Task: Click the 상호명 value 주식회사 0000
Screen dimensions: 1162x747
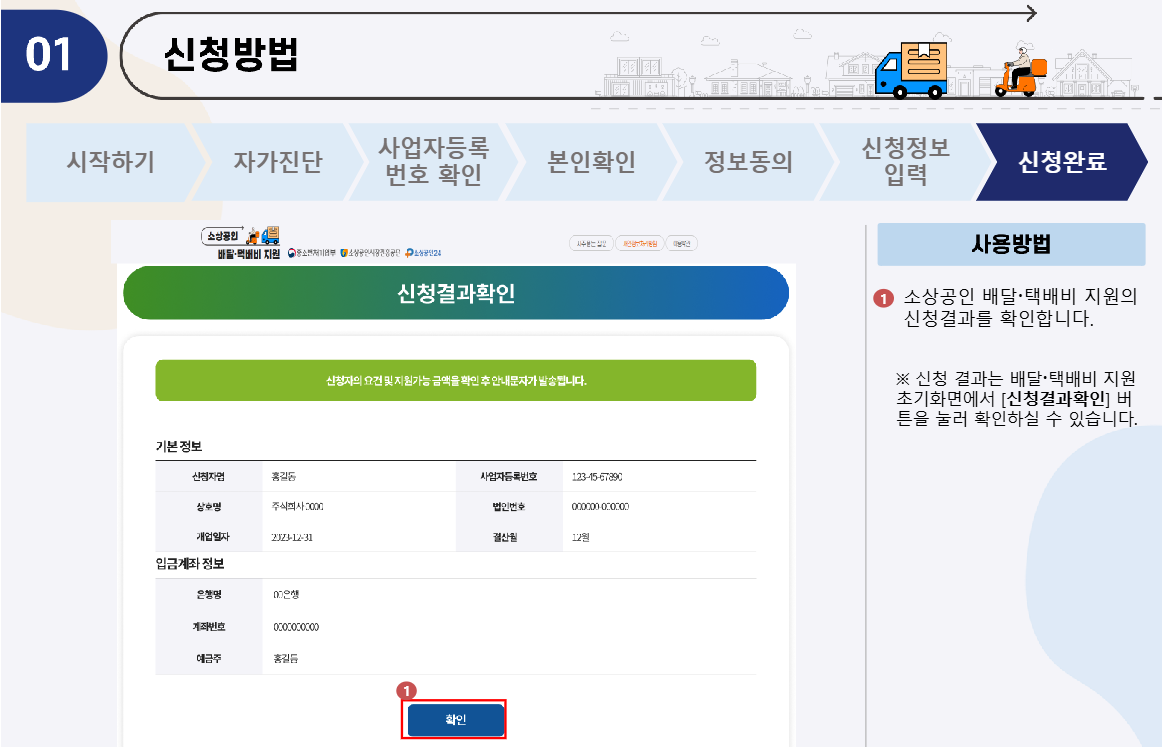Action: point(297,507)
